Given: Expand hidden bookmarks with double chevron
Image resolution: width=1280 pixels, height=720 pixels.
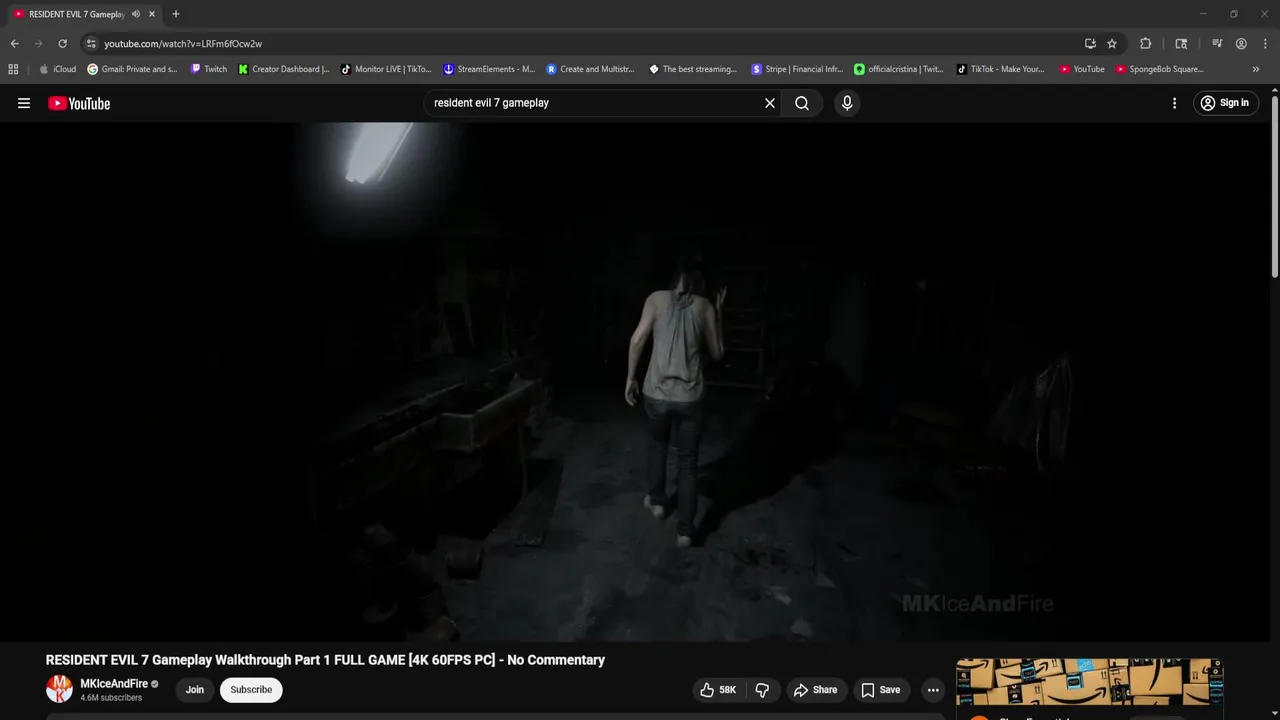Looking at the screenshot, I should coord(1256,69).
